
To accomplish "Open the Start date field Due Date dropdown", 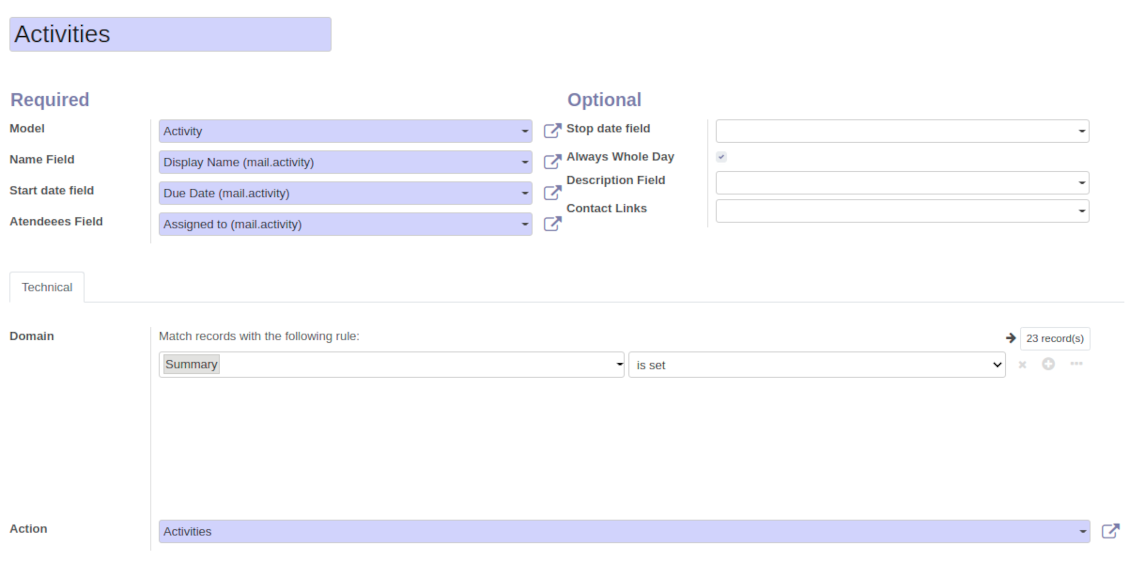I will click(x=345, y=193).
